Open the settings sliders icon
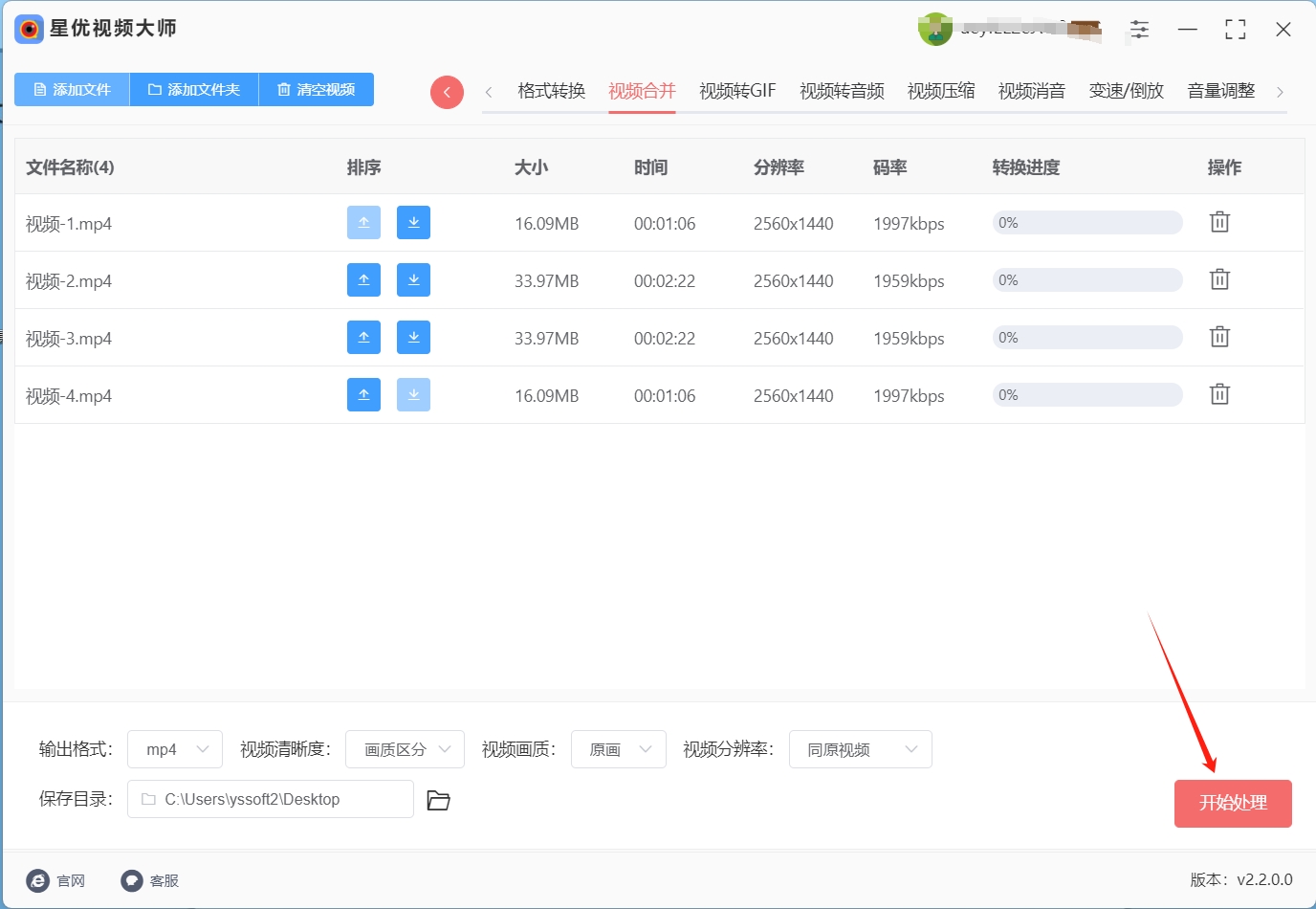 pos(1139,30)
